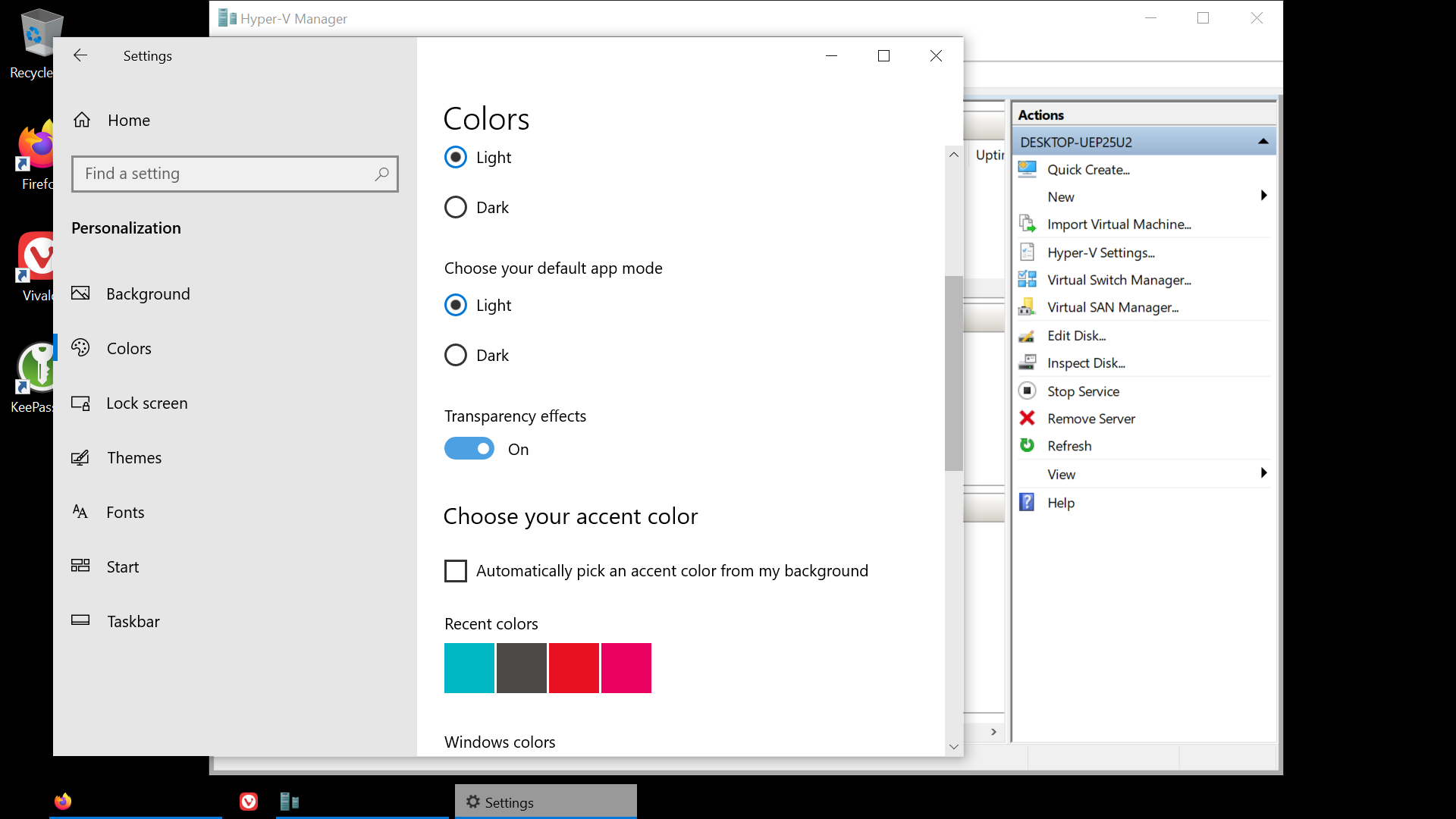Viewport: 1456px width, 819px height.
Task: Click Hyper-V Manager title bar text
Action: tap(293, 18)
